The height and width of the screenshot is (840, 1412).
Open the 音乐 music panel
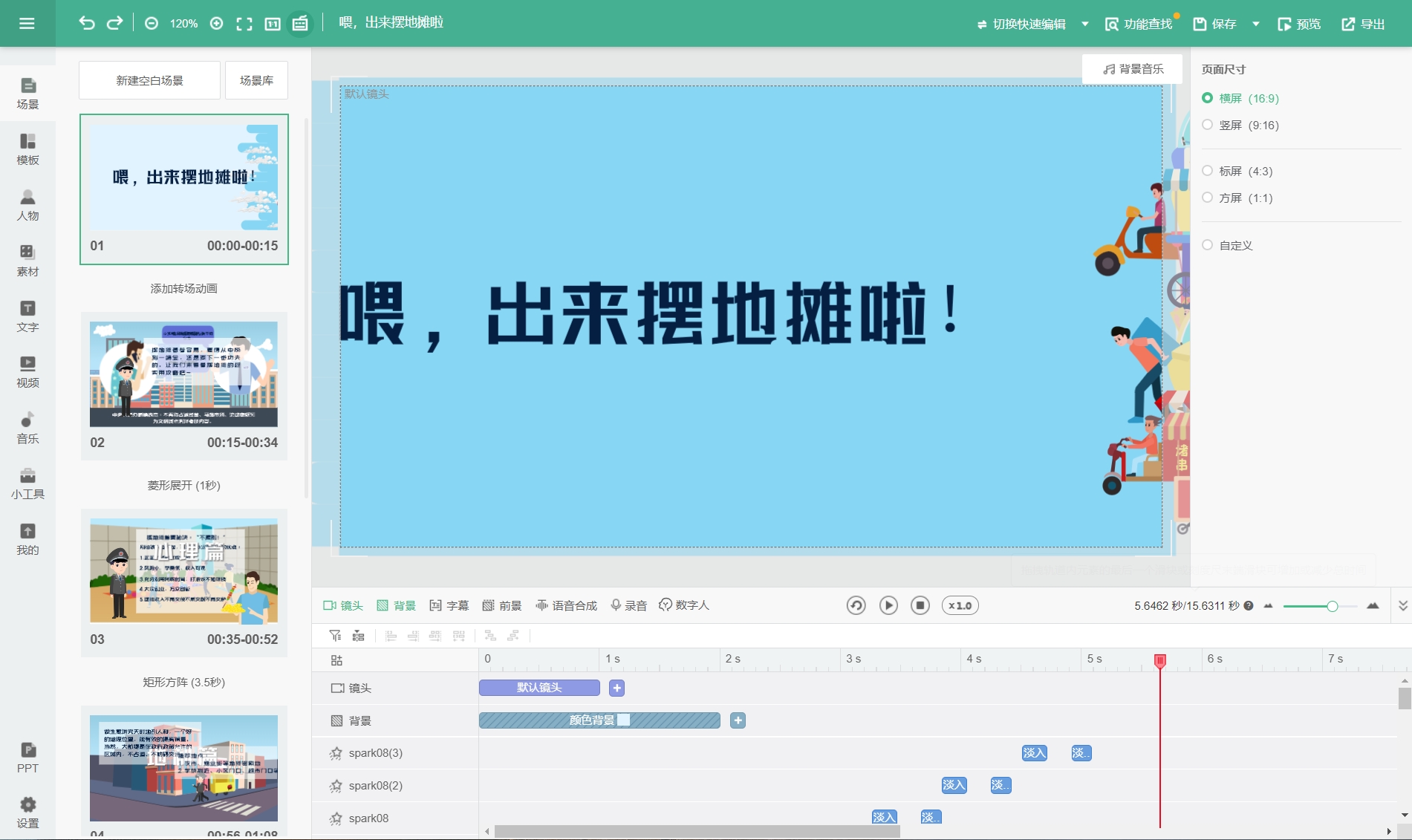(27, 428)
